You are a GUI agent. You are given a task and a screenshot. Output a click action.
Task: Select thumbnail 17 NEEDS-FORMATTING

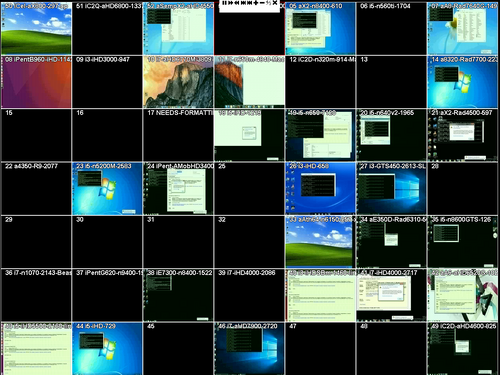(178, 135)
